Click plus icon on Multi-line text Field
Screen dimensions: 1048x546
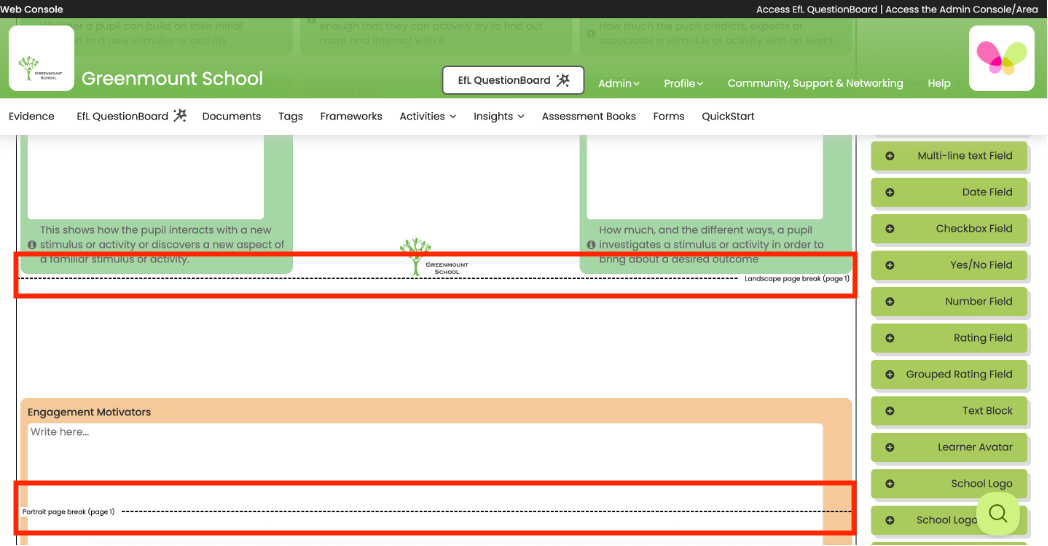click(890, 156)
